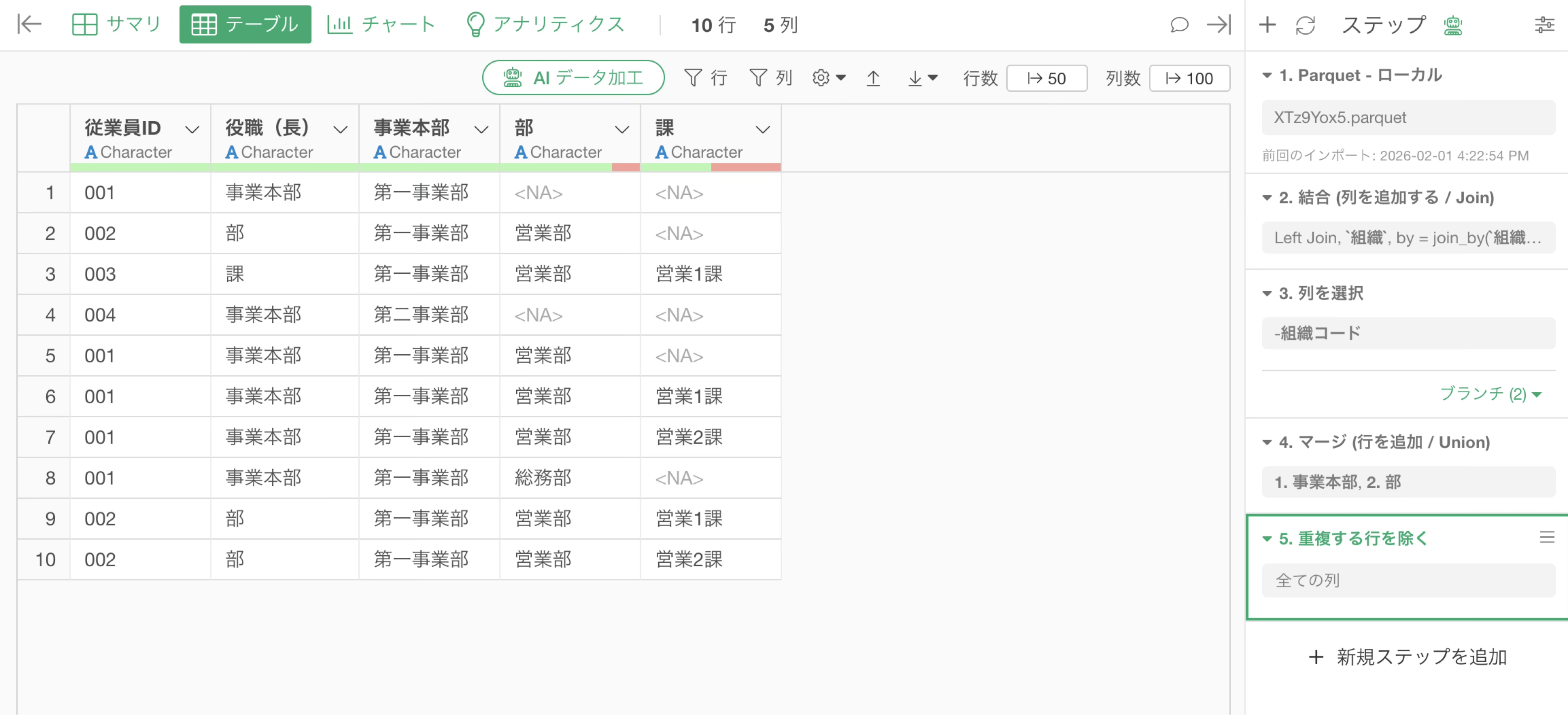The image size is (1568, 715).
Task: Open the steps settings sliders icon
Action: tap(1544, 25)
